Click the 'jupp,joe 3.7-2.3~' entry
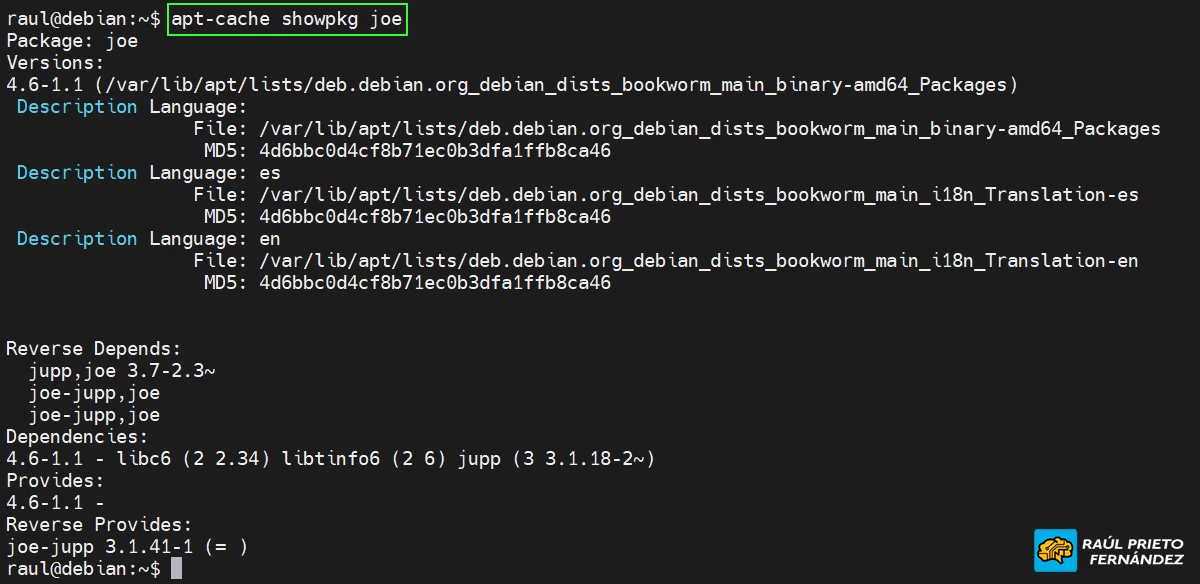 [122, 371]
